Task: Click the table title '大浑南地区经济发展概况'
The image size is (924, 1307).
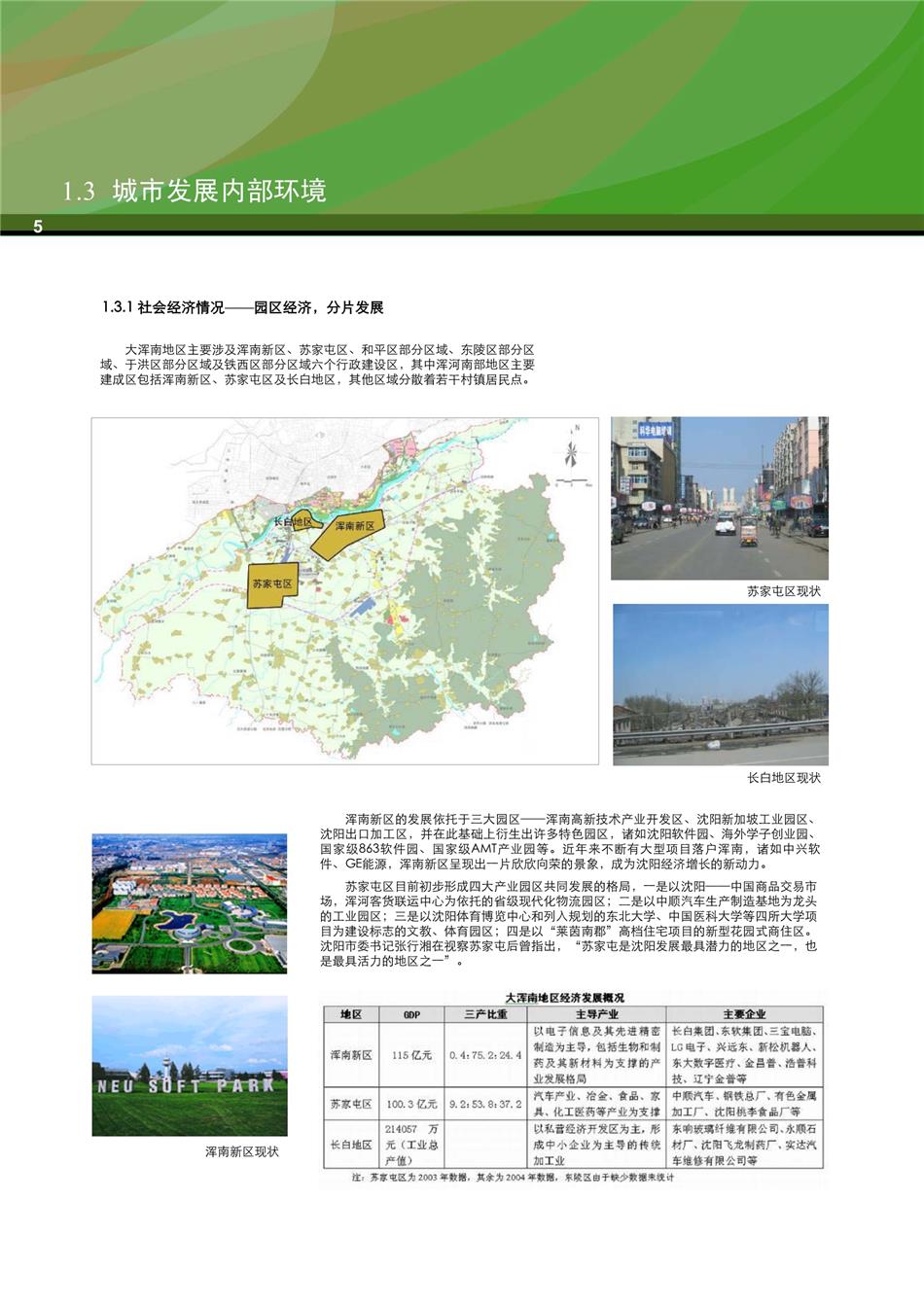Action: [x=565, y=998]
